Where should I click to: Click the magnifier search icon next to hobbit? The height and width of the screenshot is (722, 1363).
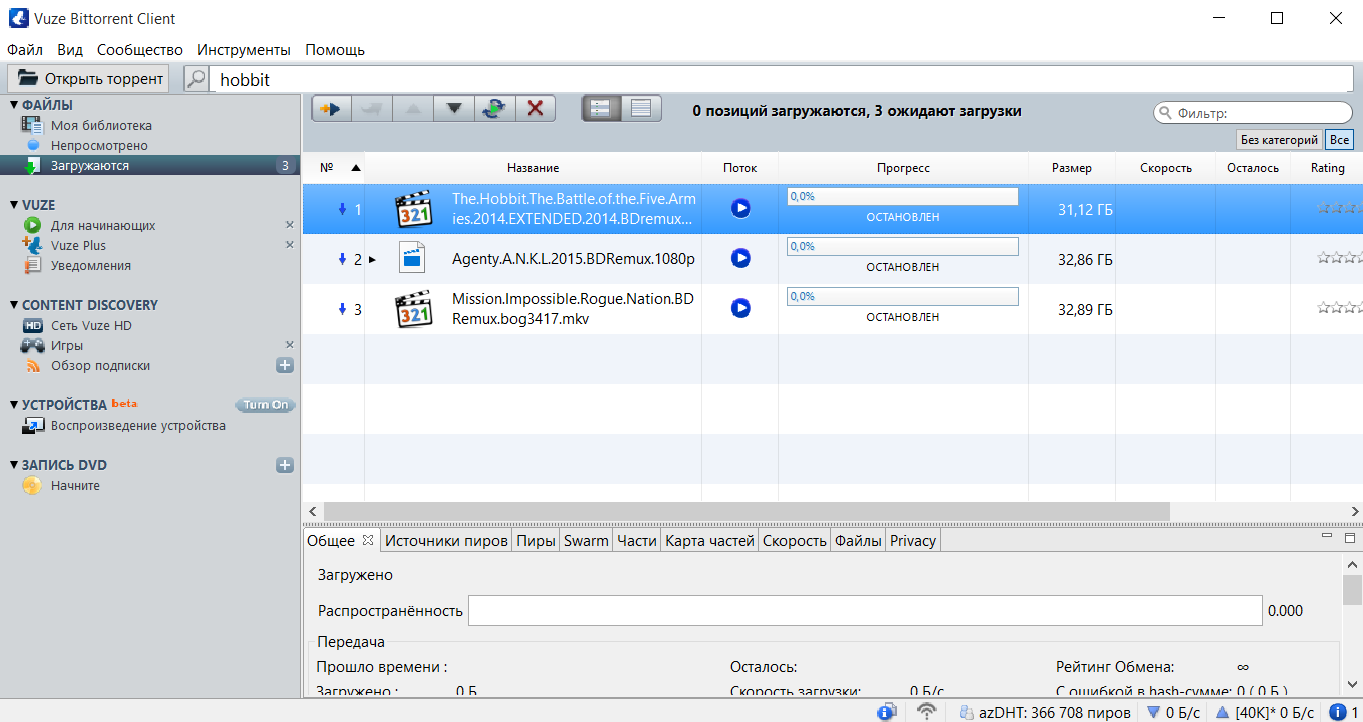(197, 79)
